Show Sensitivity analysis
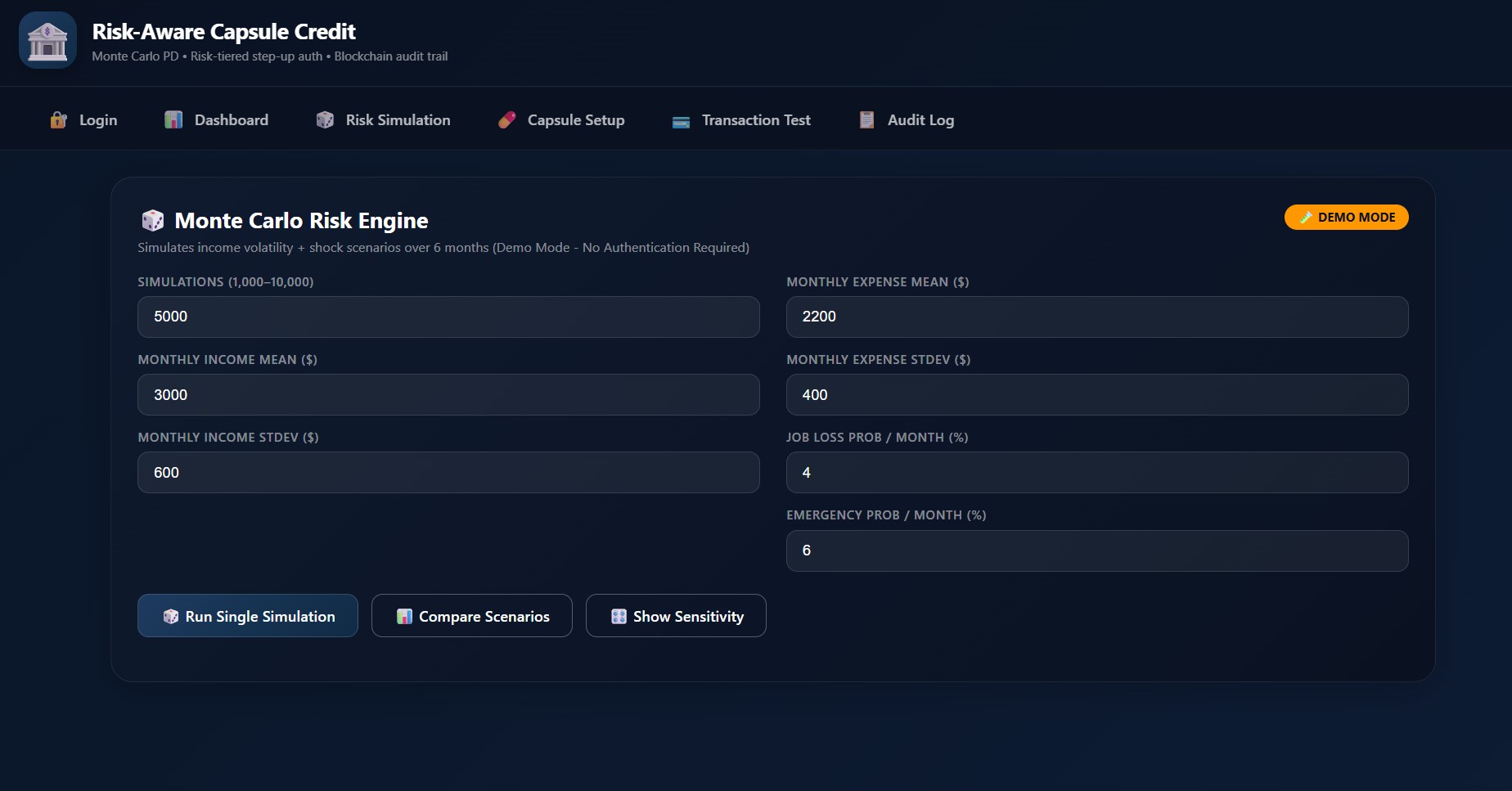1512x791 pixels. pos(676,616)
